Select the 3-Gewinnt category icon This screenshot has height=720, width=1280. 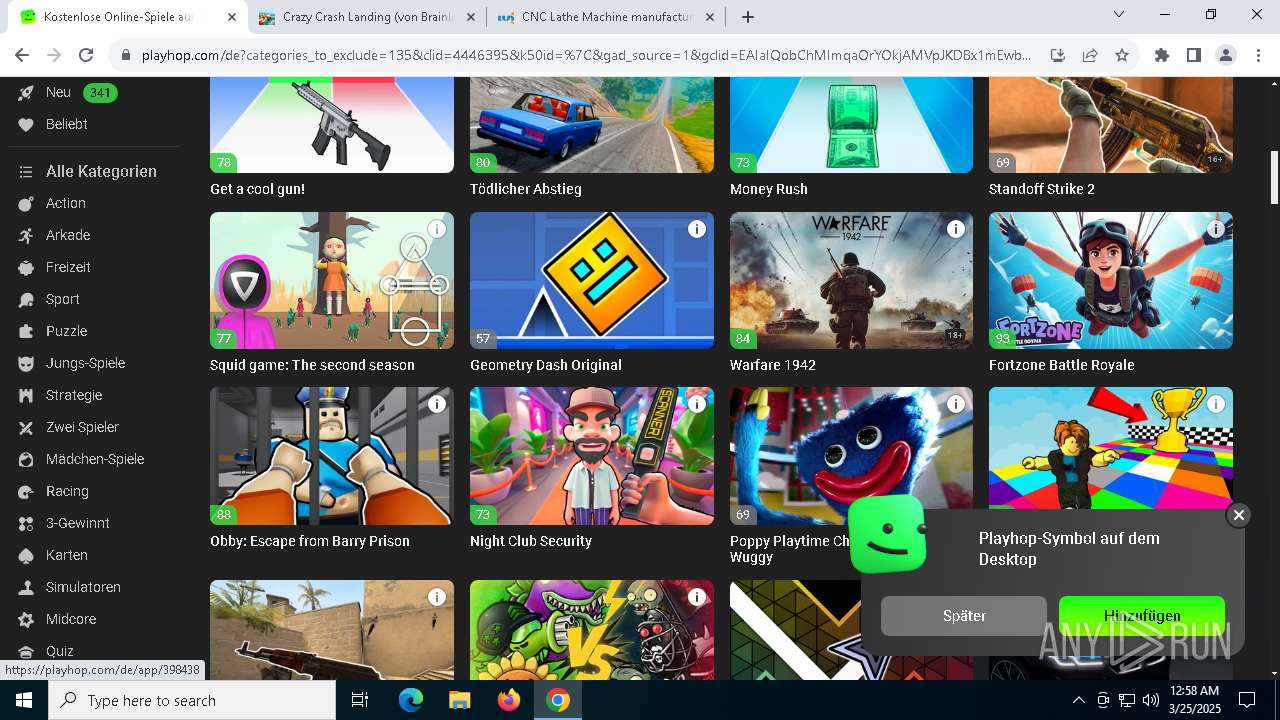tap(26, 523)
